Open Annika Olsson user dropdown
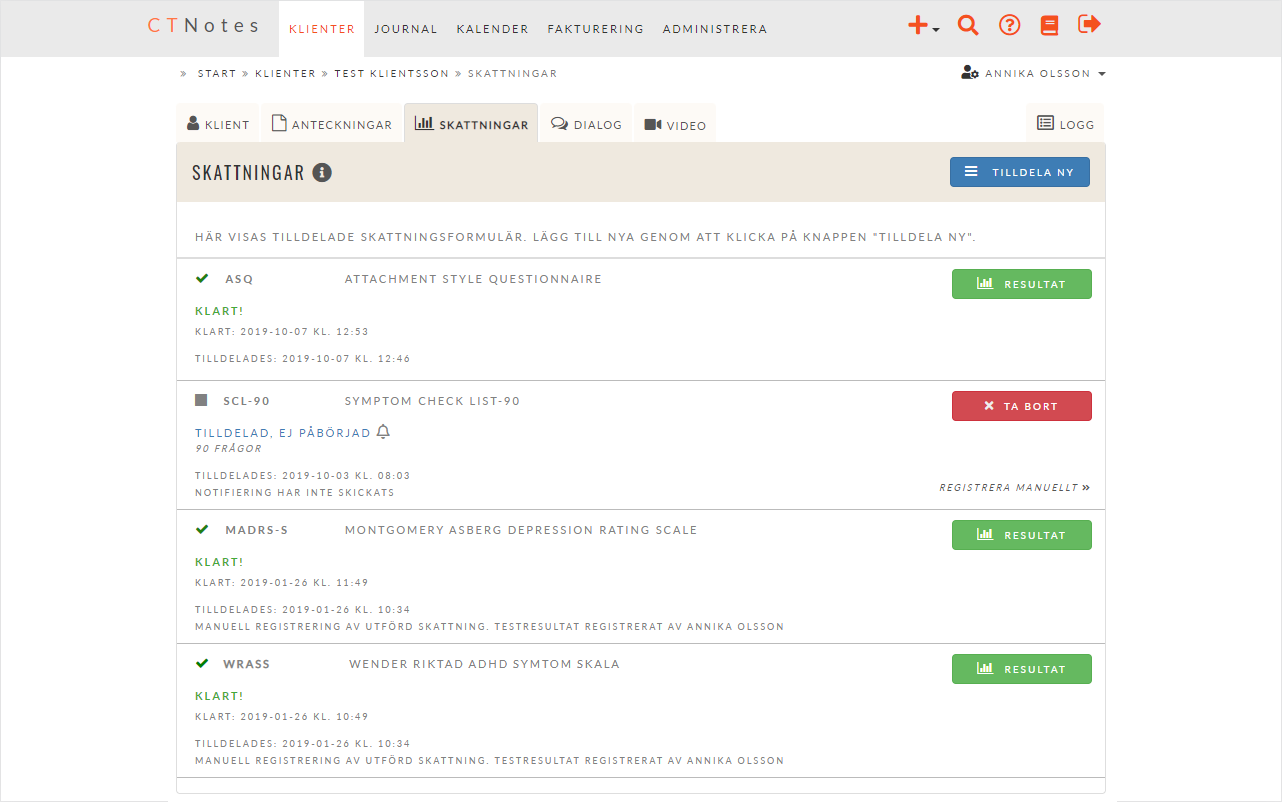Screen dimensions: 1282x802 [1033, 74]
